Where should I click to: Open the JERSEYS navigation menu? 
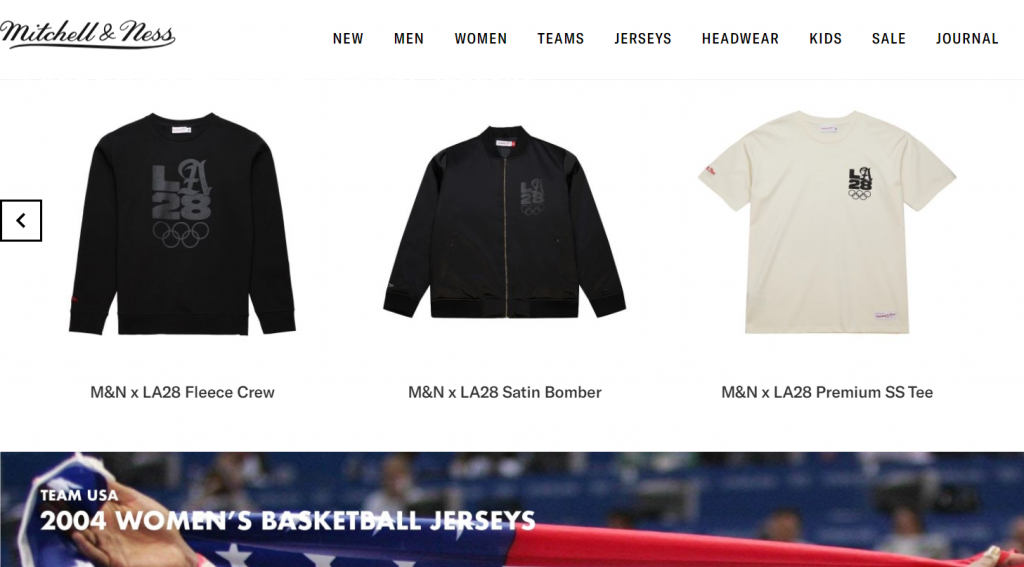pyautogui.click(x=643, y=39)
